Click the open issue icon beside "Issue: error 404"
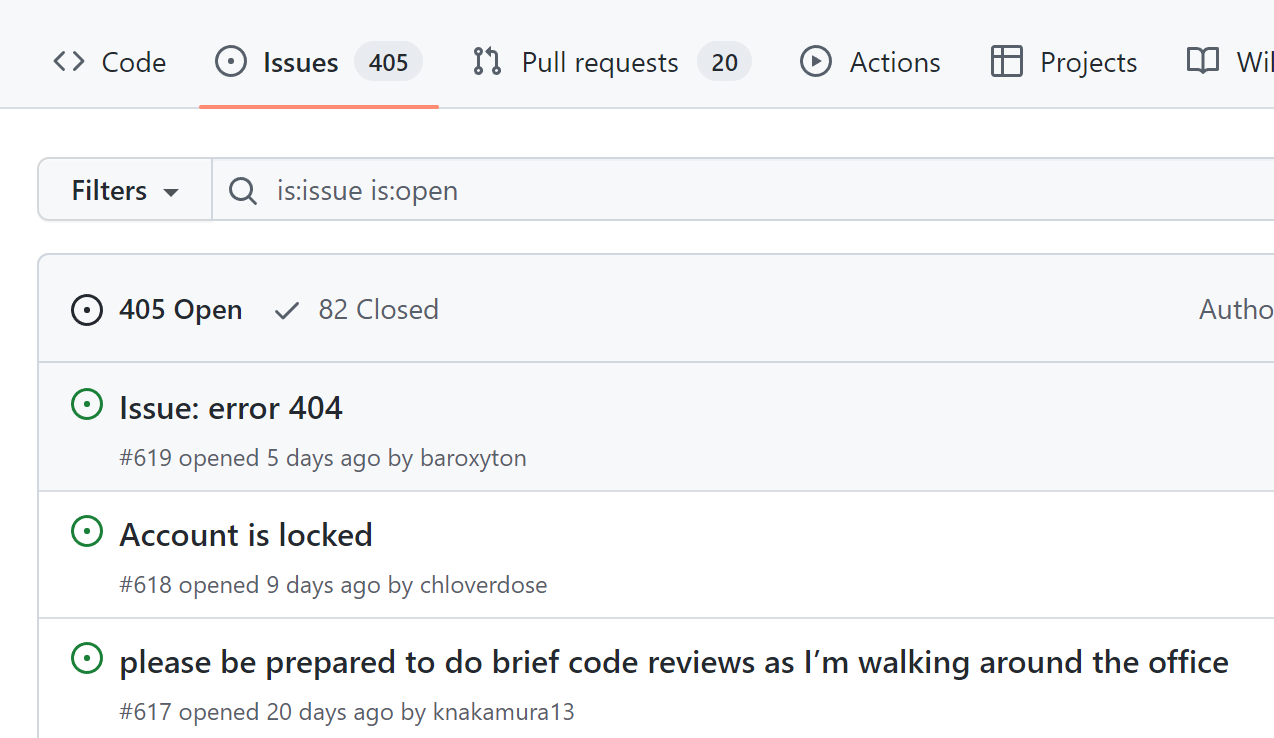 87,404
